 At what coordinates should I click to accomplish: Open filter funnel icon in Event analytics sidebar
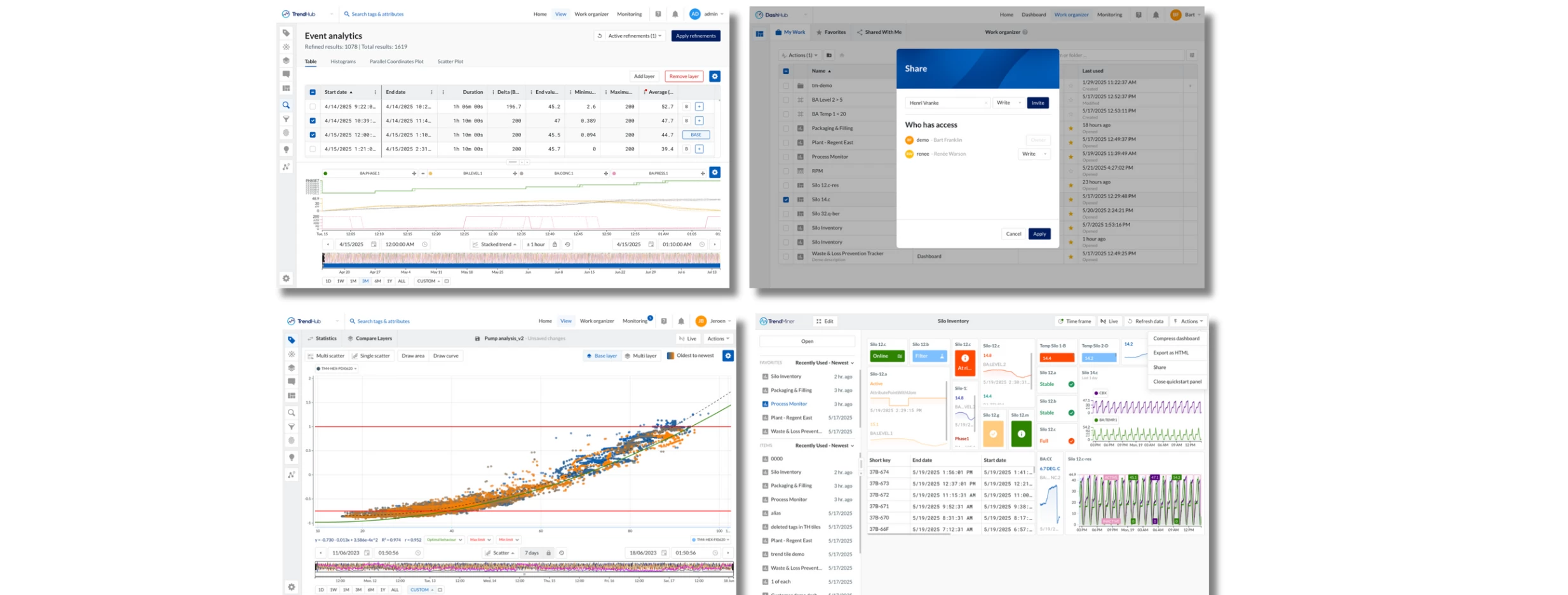coord(287,119)
